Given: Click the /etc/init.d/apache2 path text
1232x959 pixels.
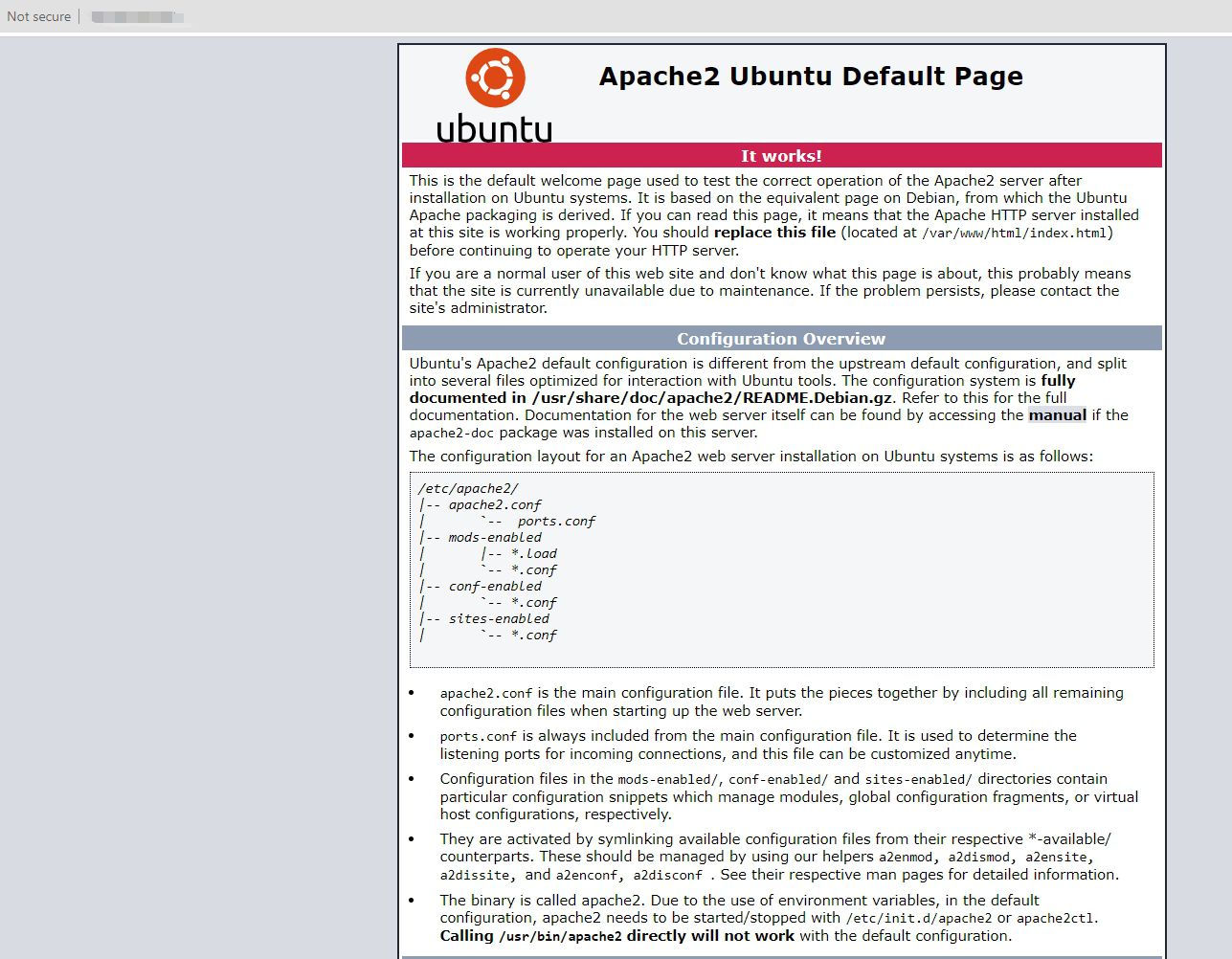Looking at the screenshot, I should click(x=919, y=919).
